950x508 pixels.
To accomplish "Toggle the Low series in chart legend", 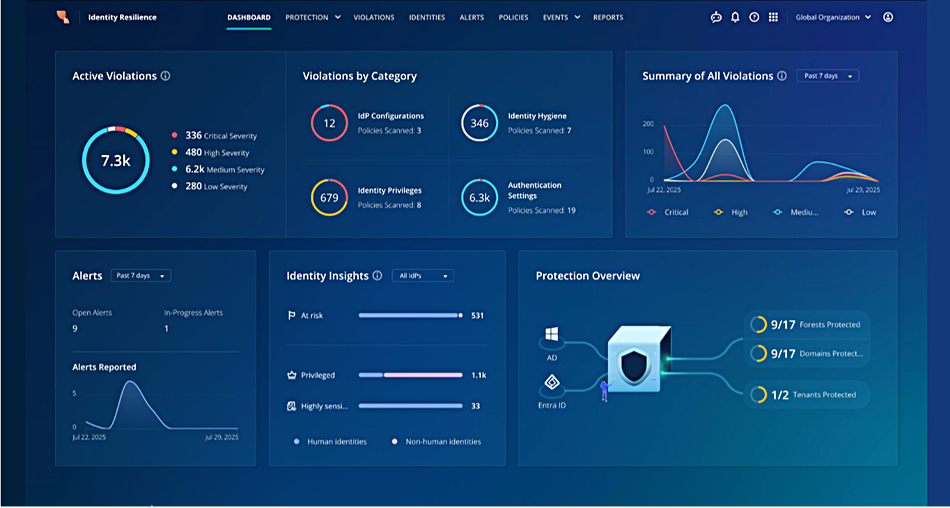I will coord(862,212).
